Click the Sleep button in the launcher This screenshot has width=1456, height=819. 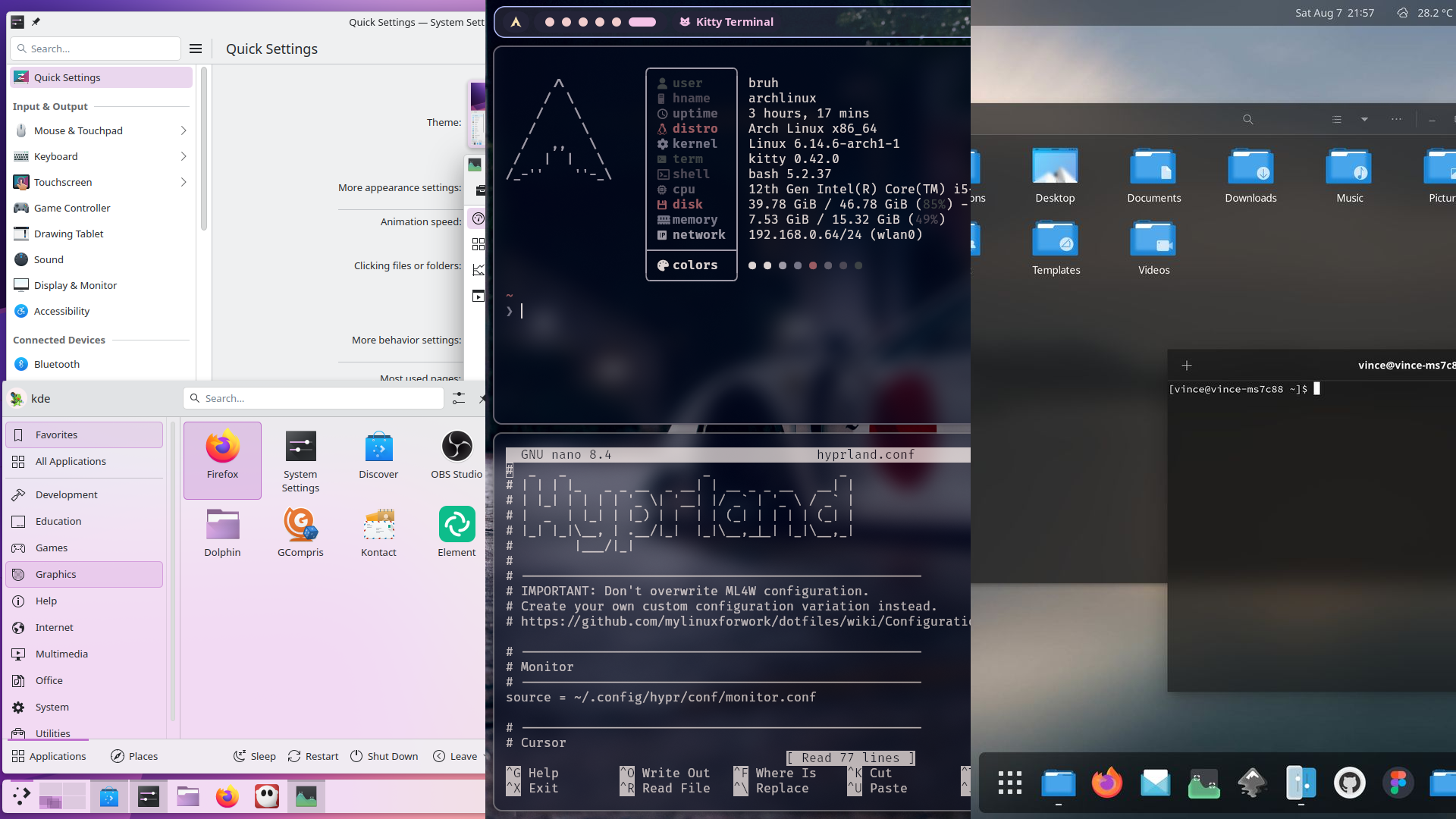[254, 756]
